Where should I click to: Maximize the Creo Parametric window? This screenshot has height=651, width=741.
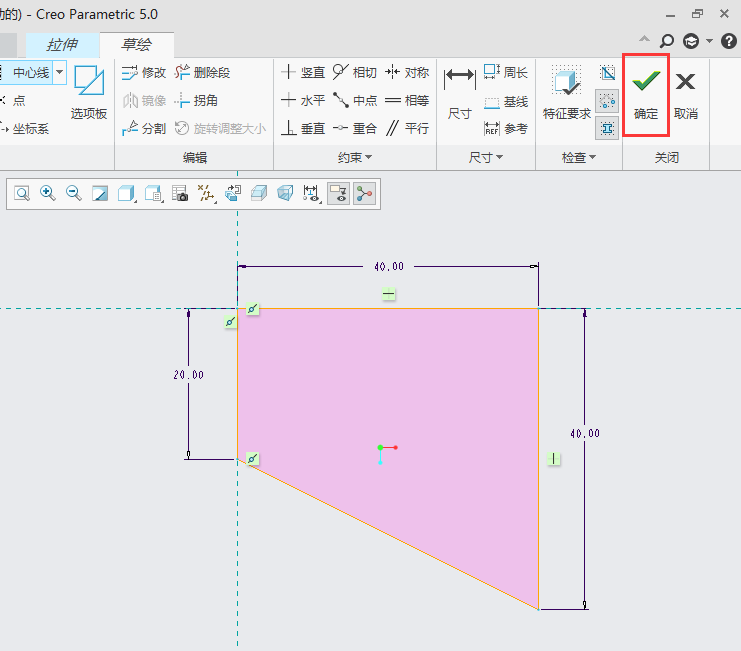click(x=697, y=14)
